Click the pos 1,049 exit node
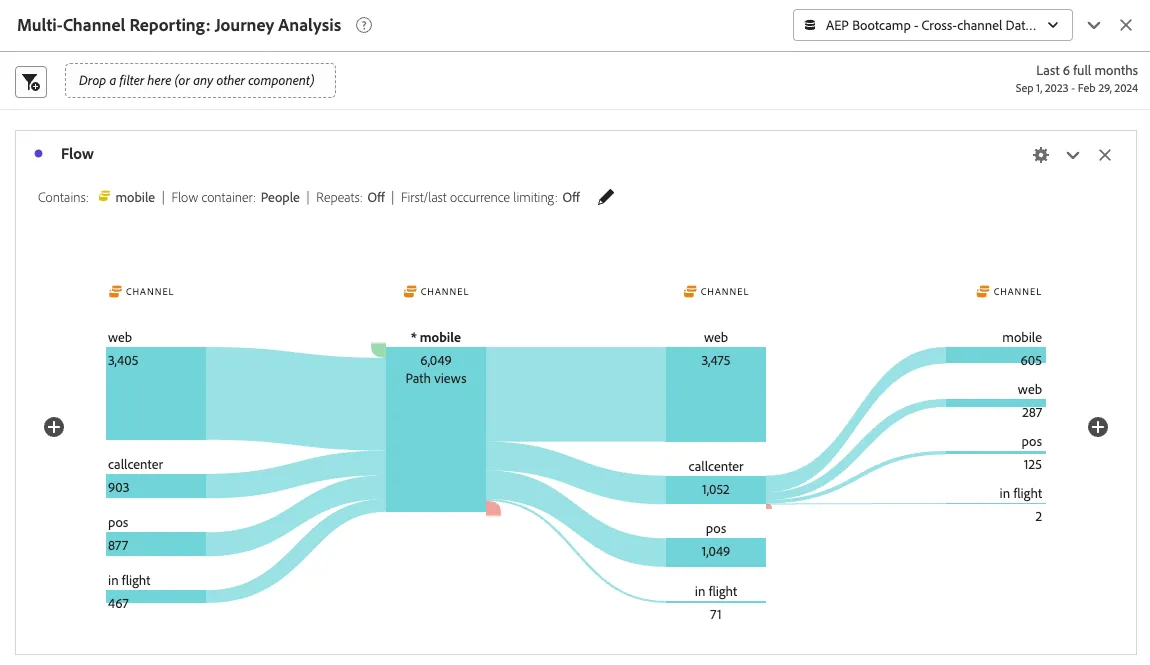 point(716,552)
